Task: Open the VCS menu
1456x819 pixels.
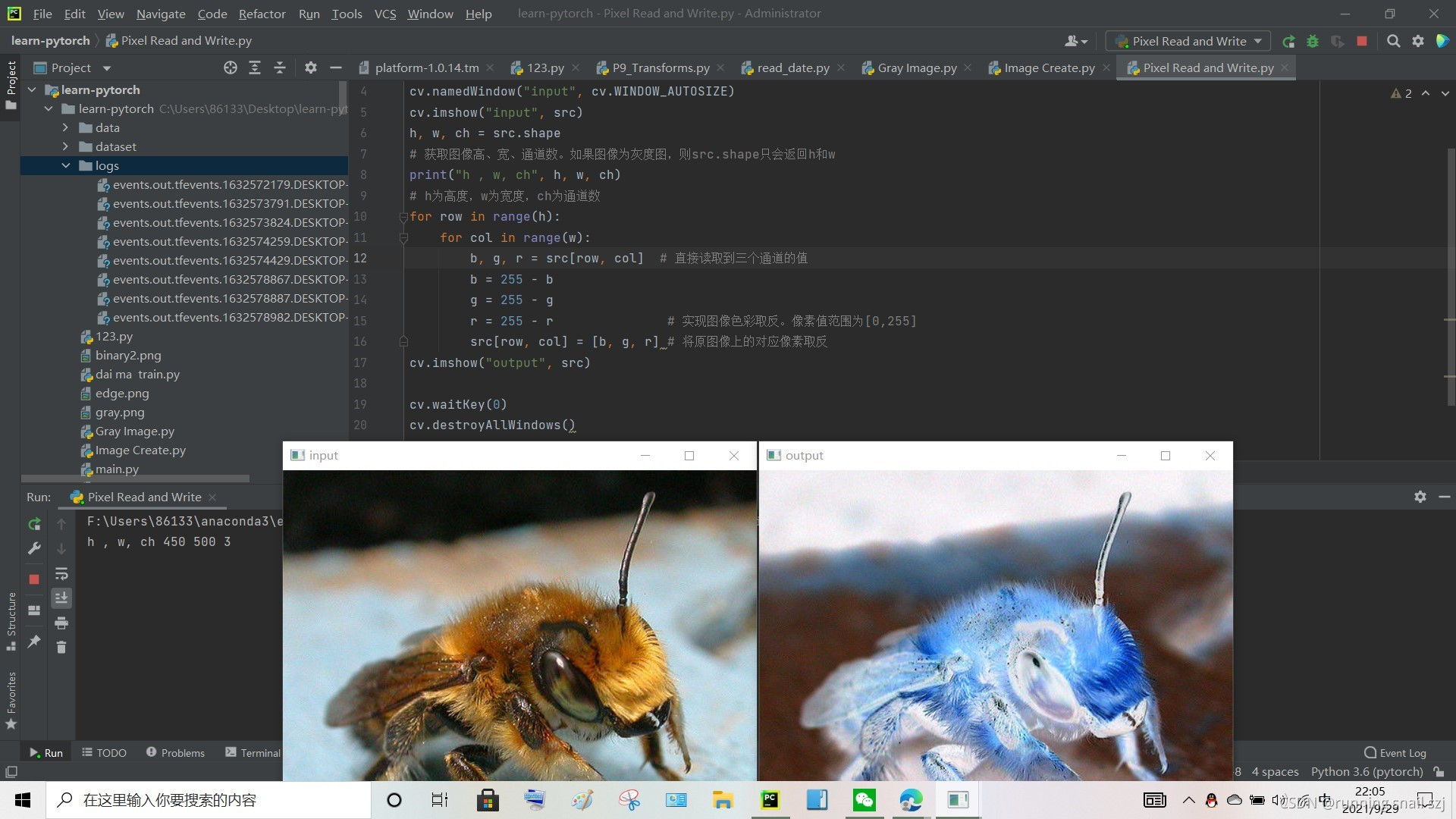Action: coord(385,14)
